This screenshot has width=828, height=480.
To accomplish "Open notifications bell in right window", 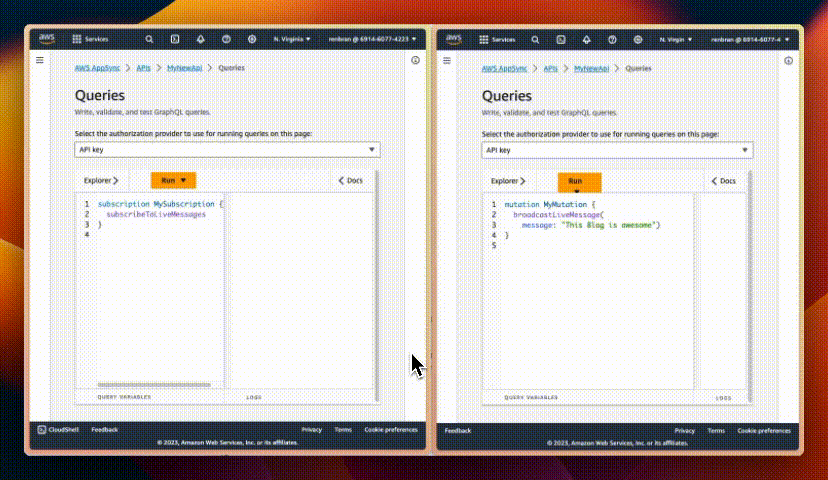I will click(x=587, y=40).
